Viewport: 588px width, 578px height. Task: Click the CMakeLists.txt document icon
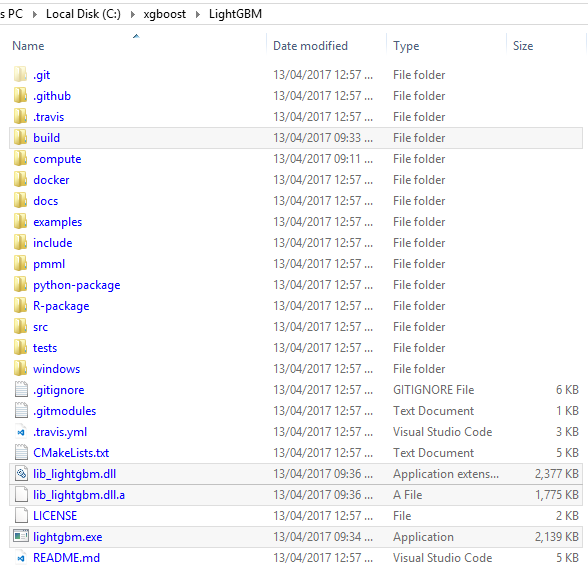21,452
